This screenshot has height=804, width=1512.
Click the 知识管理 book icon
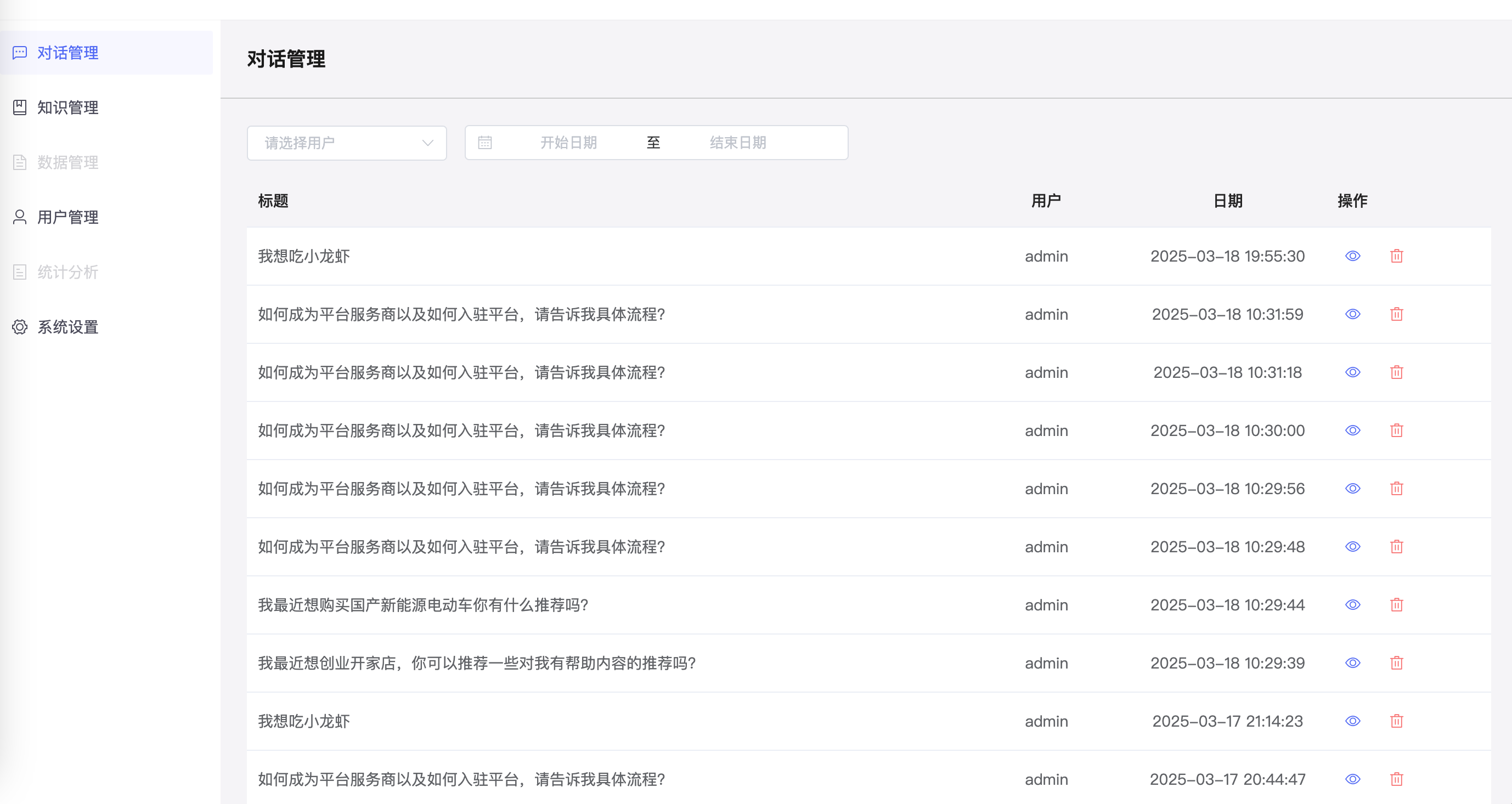[x=19, y=107]
